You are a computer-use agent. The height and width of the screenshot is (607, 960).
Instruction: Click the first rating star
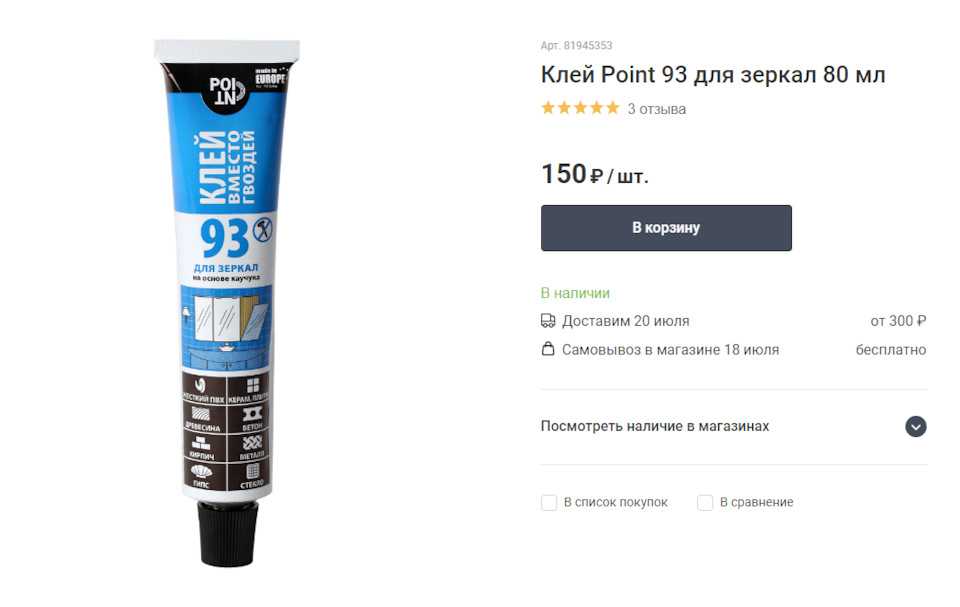[x=548, y=108]
